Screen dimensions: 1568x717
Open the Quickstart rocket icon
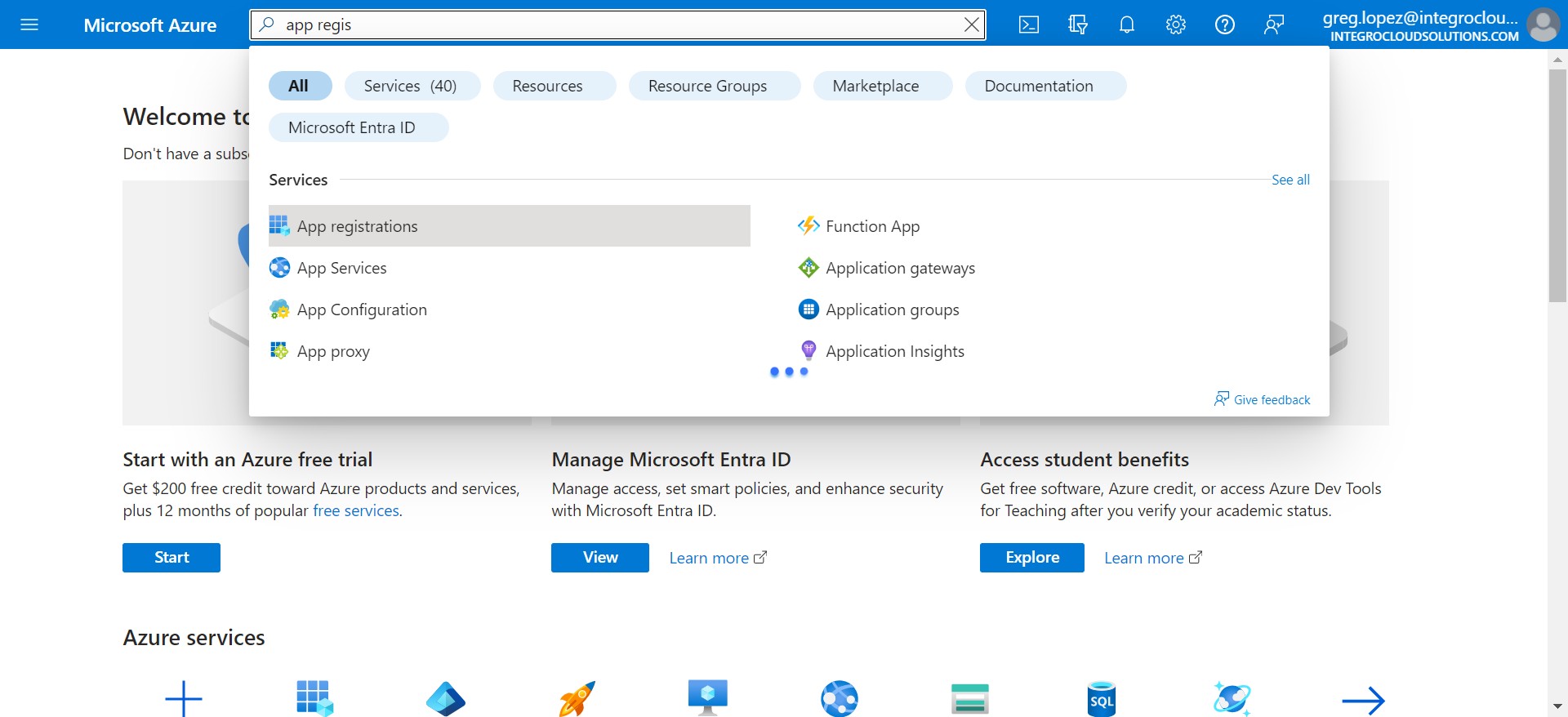(577, 699)
